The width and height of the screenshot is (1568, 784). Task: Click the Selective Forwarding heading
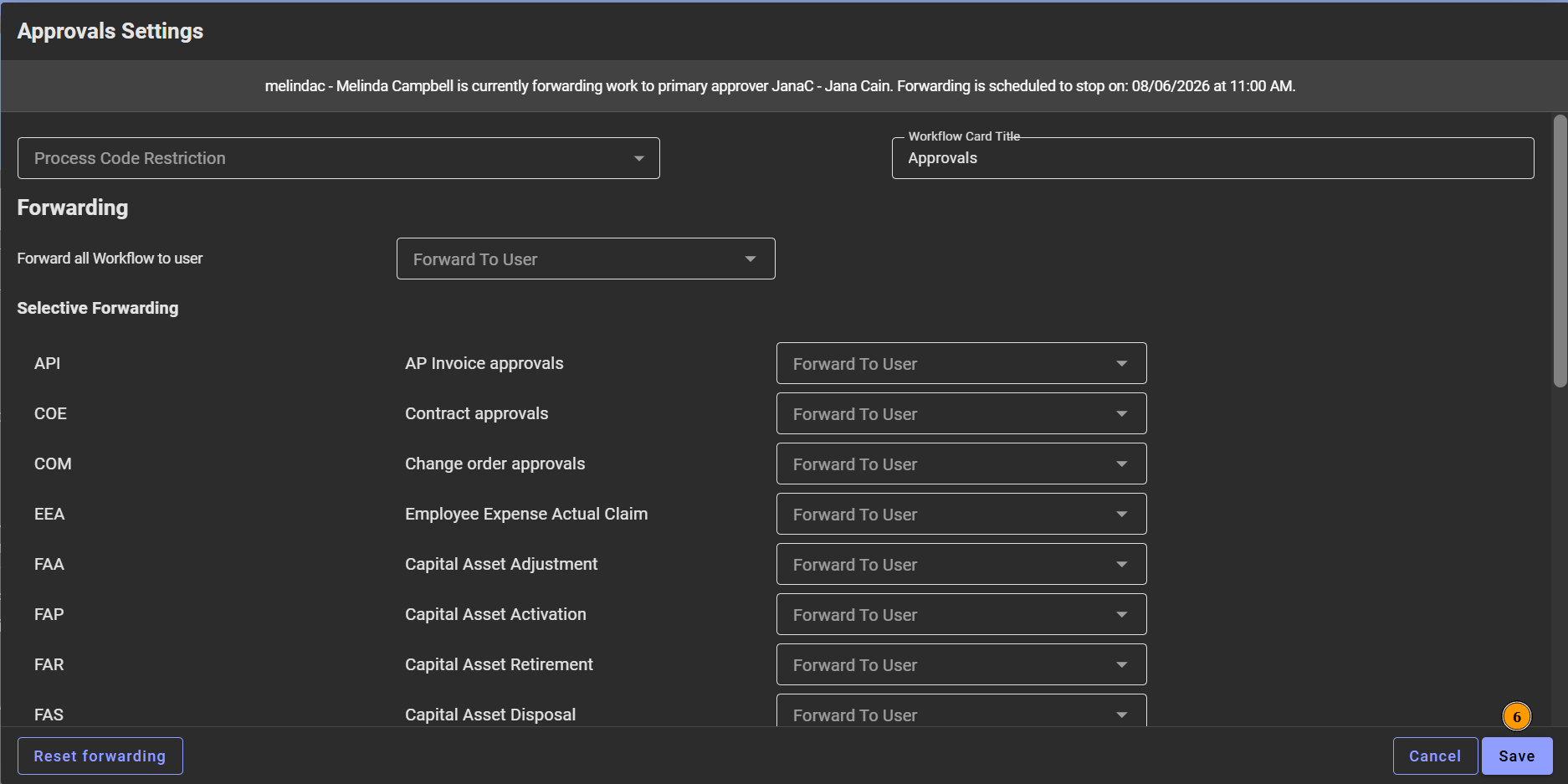click(x=98, y=308)
